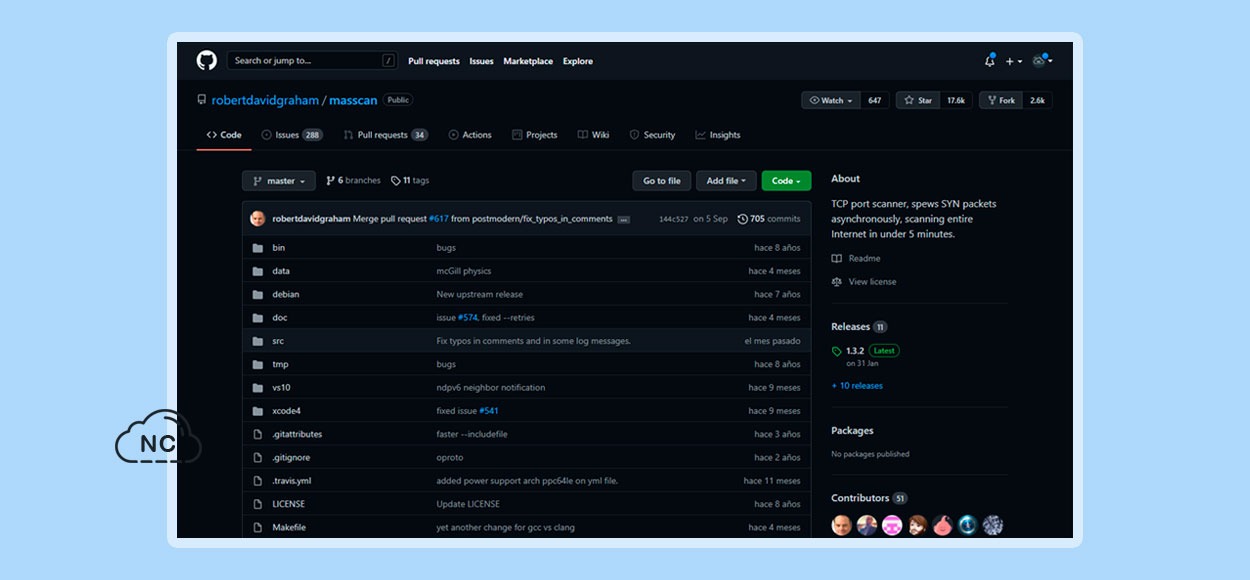
Task: Click the folder icon beside src
Action: 257,341
